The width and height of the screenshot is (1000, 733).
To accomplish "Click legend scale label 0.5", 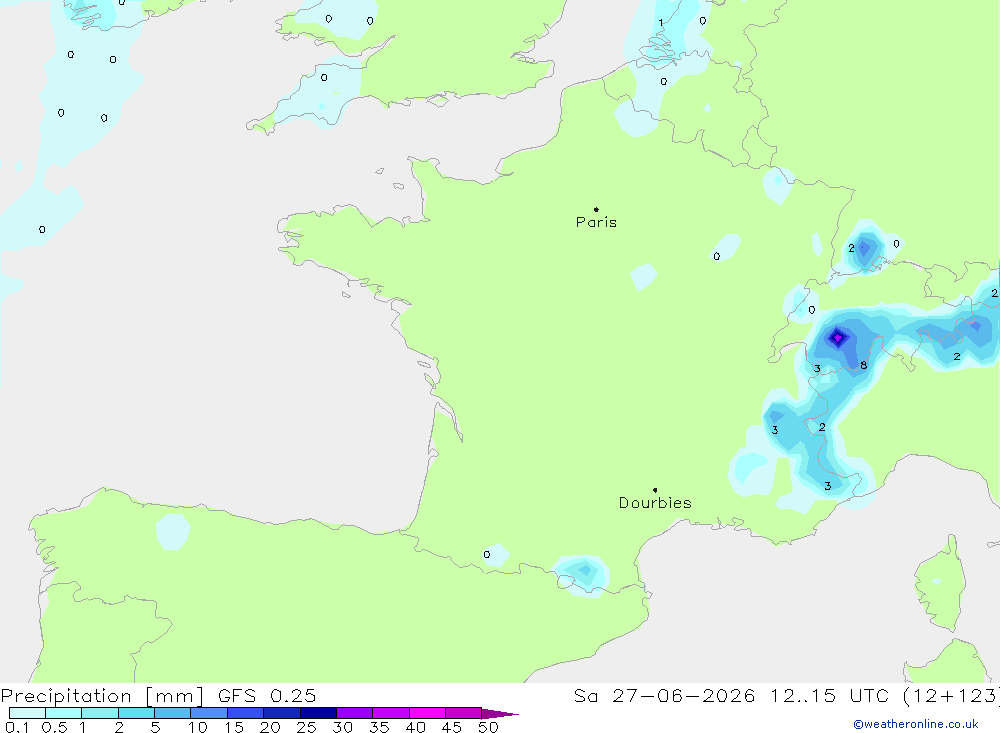I will click(54, 727).
